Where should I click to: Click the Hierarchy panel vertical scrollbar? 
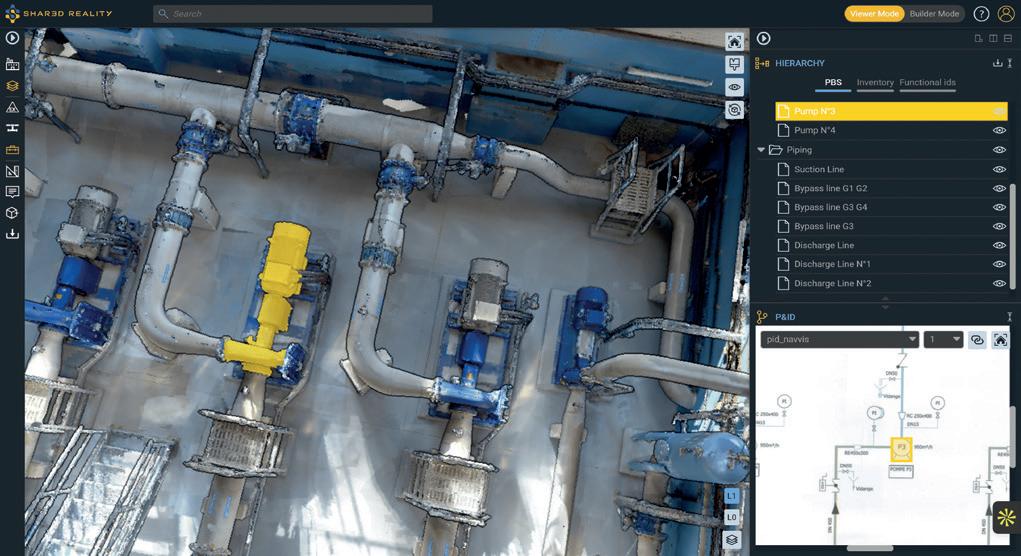pyautogui.click(x=1013, y=236)
